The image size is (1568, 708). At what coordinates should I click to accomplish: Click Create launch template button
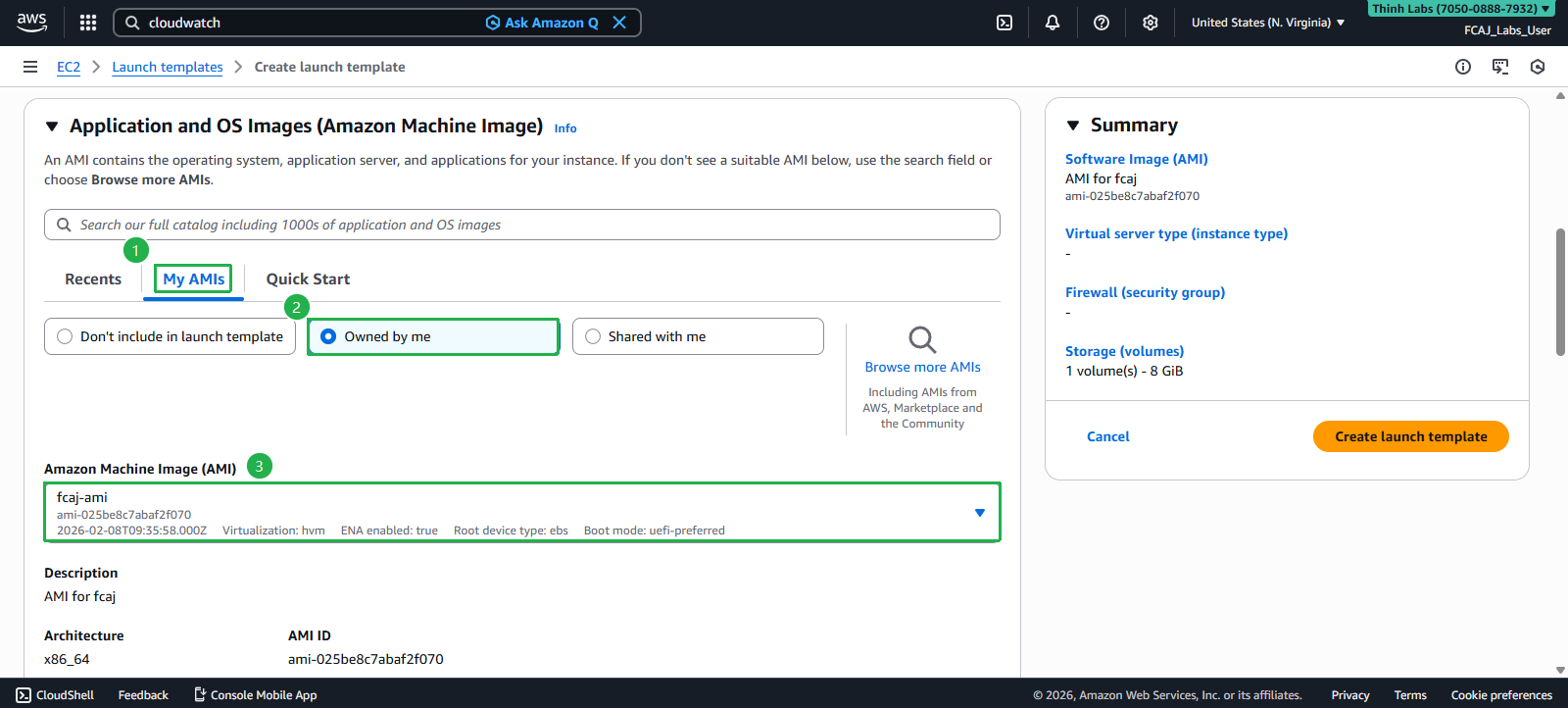pyautogui.click(x=1411, y=436)
